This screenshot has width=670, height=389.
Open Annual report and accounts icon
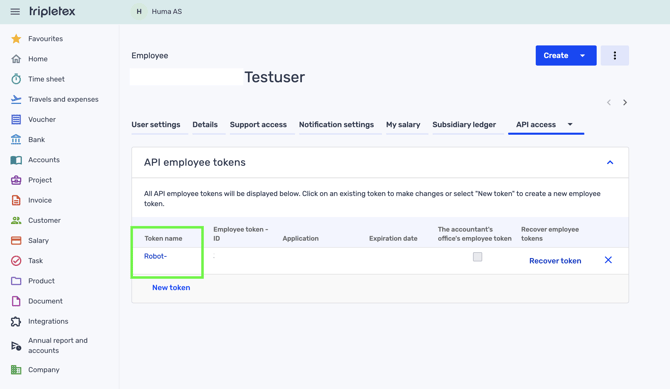(16, 346)
